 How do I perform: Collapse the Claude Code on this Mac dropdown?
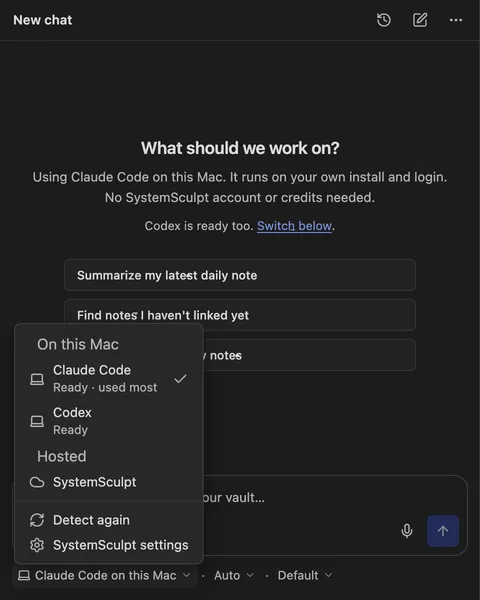(x=104, y=575)
